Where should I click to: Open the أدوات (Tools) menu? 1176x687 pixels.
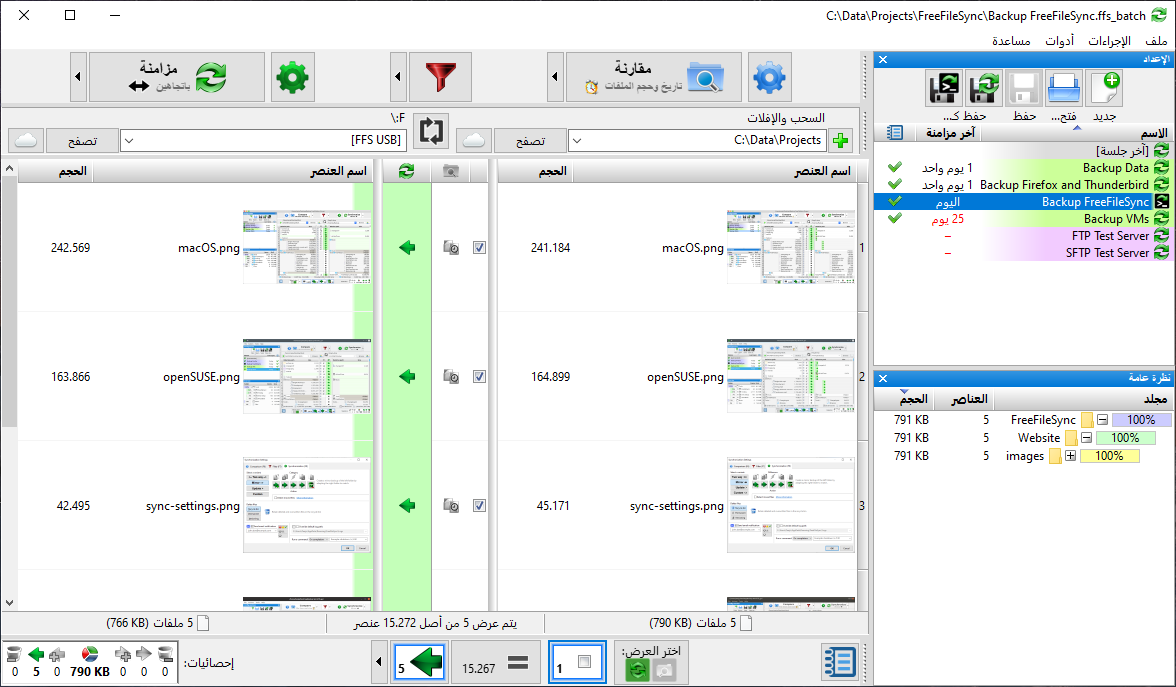point(1060,41)
